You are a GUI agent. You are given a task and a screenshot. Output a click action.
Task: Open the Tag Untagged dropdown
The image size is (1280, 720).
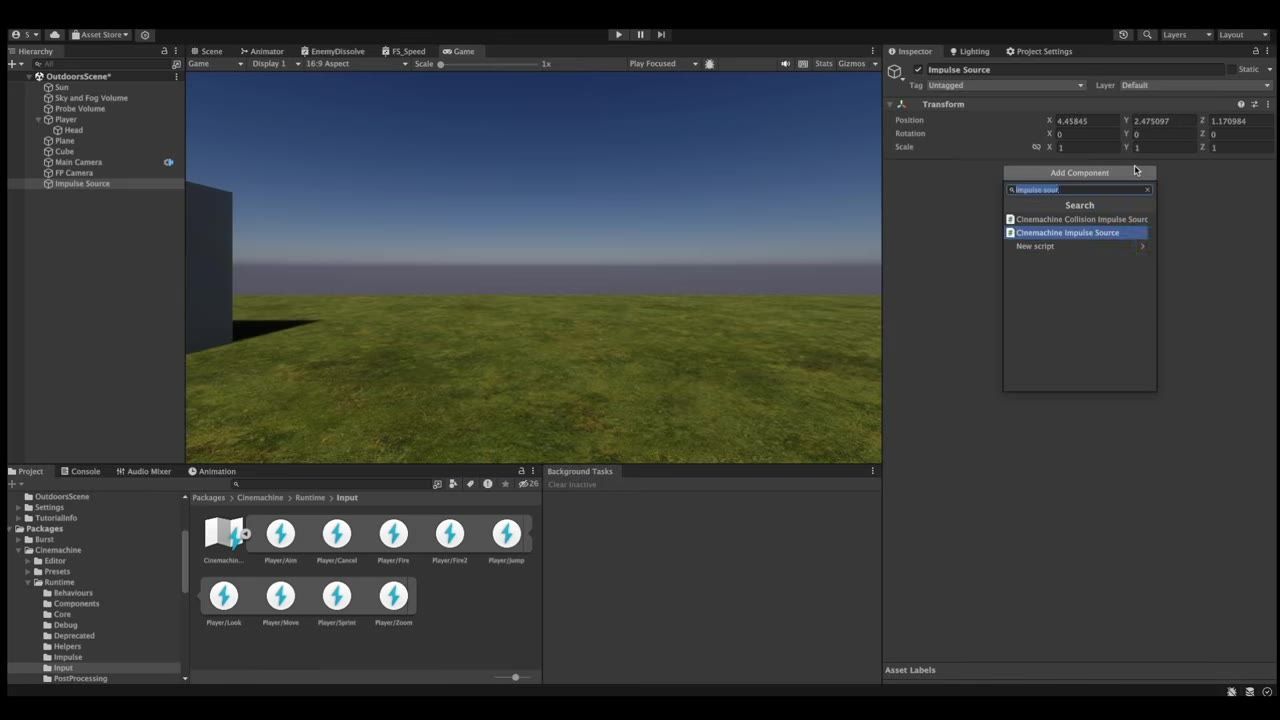(x=1006, y=85)
